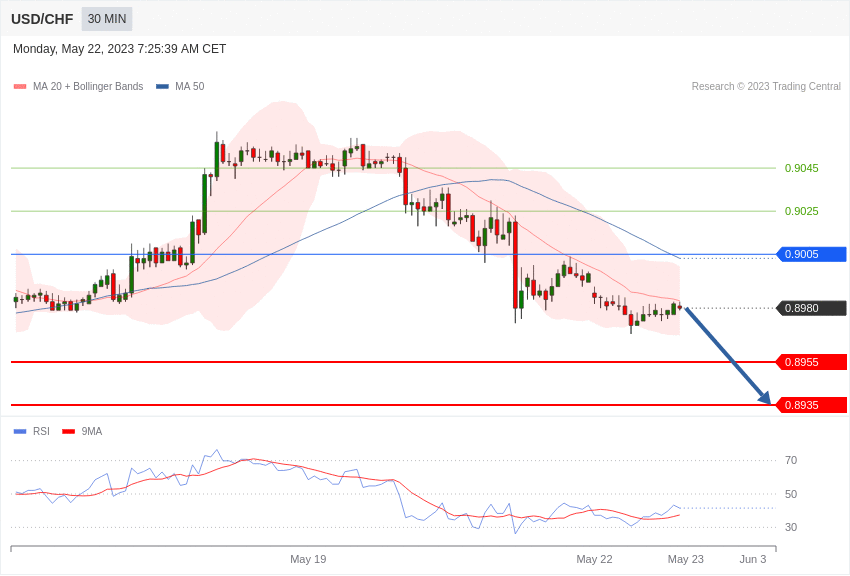Click the May 19 date axis label
Screen dimensions: 850x576
(x=308, y=559)
